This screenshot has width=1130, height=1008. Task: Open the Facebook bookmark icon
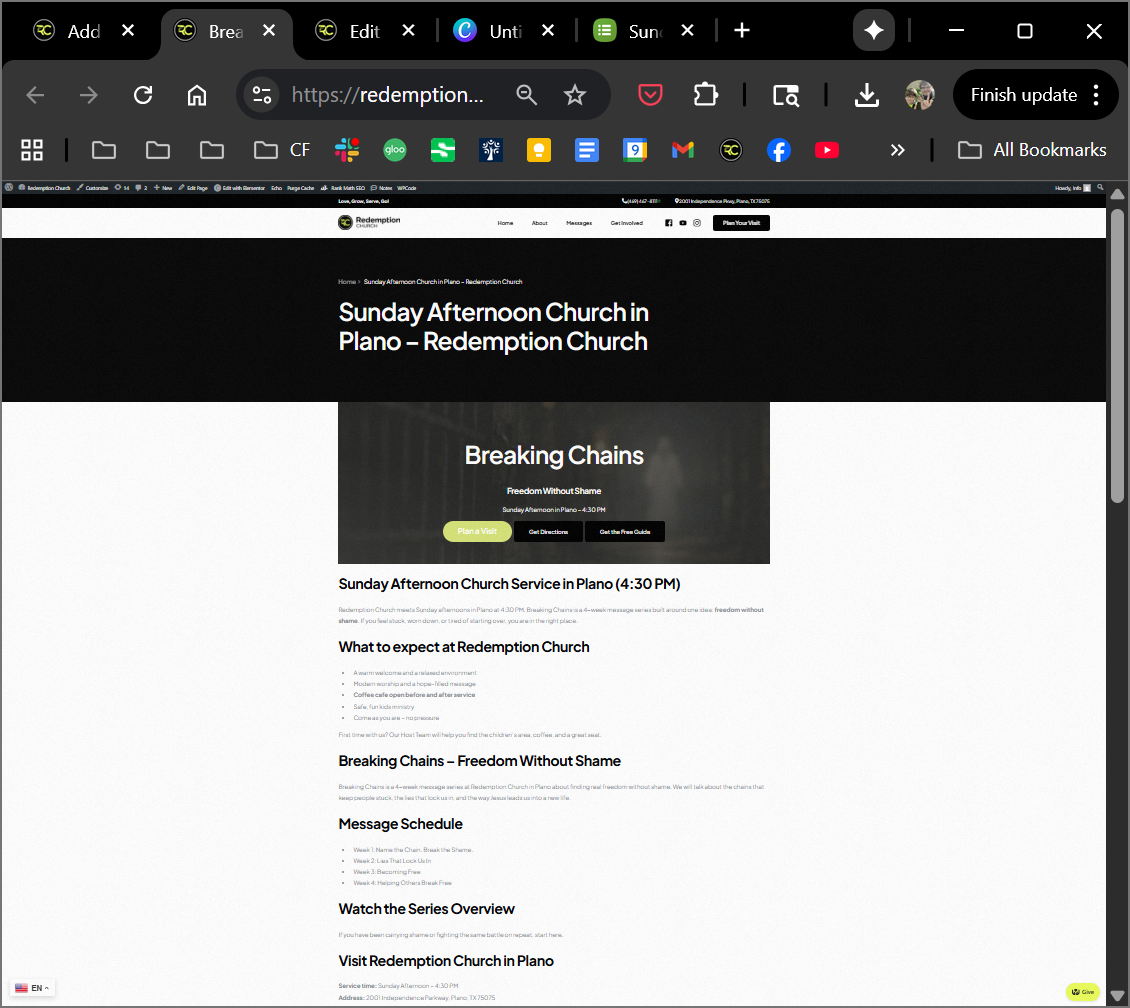tap(779, 150)
